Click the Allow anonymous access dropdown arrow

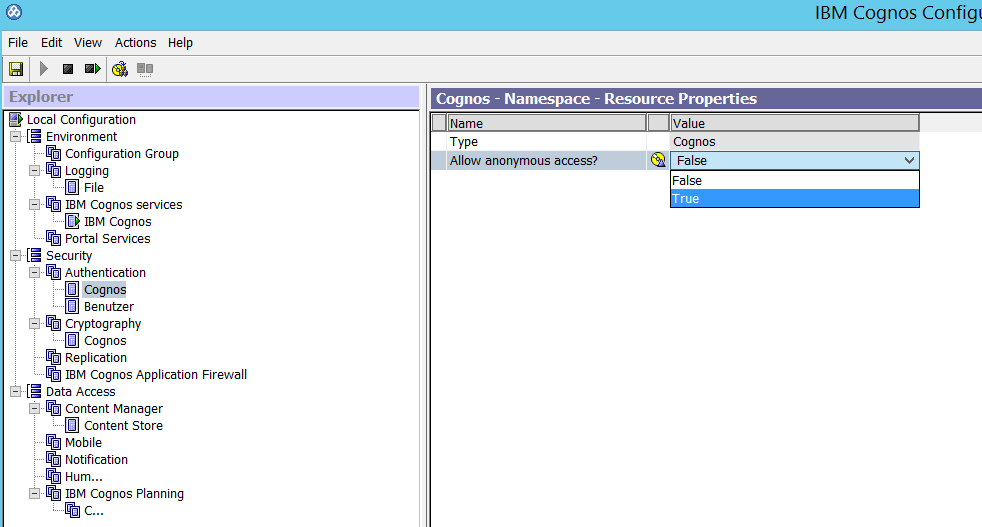click(x=908, y=160)
